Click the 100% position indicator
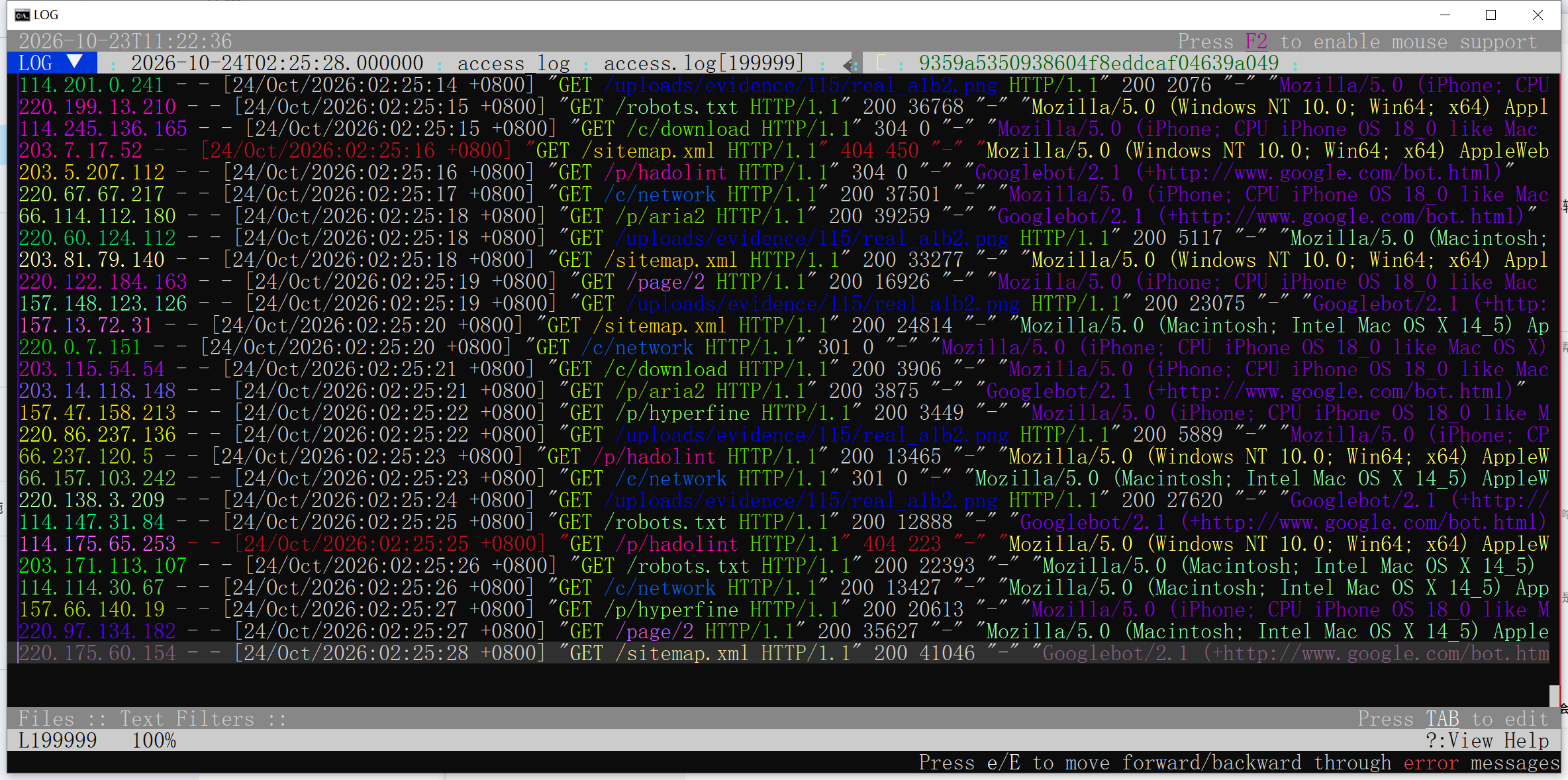 pos(154,740)
